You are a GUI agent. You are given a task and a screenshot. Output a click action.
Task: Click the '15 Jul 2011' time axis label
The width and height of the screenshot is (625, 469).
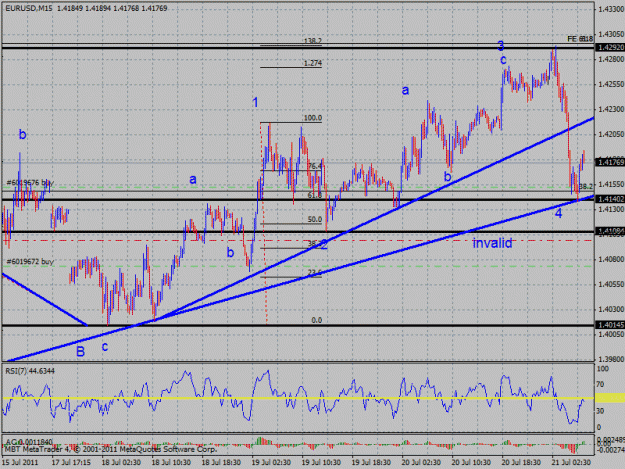click(20, 462)
